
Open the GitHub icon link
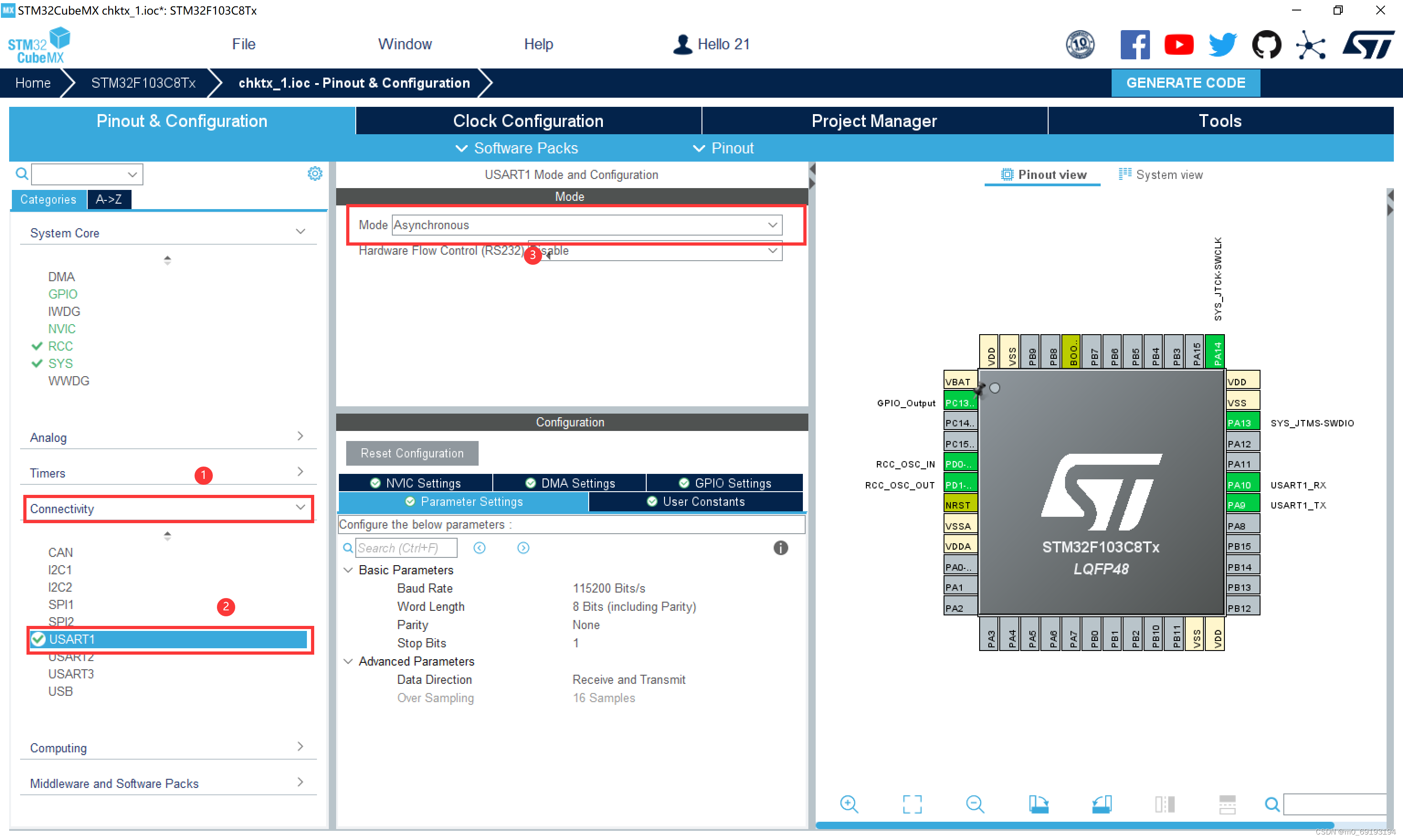(x=1266, y=45)
